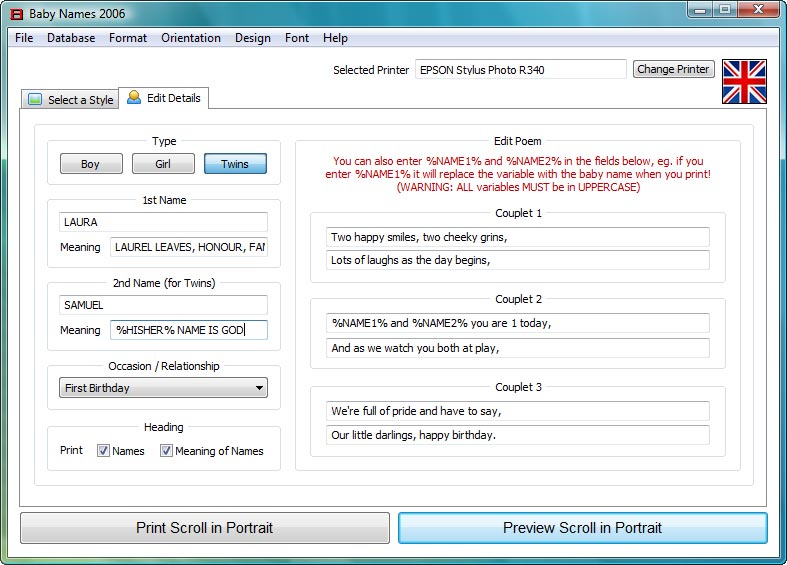
Task: Switch to the Edit Details tab
Action: [x=164, y=98]
